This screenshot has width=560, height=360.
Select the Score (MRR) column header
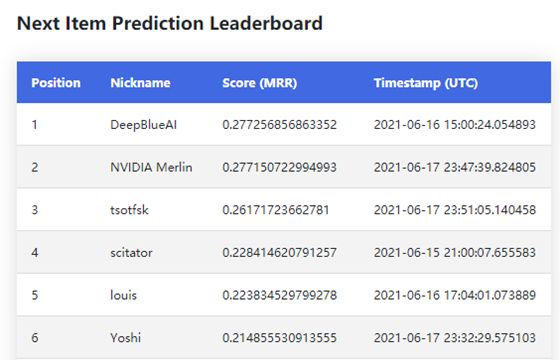tap(260, 83)
